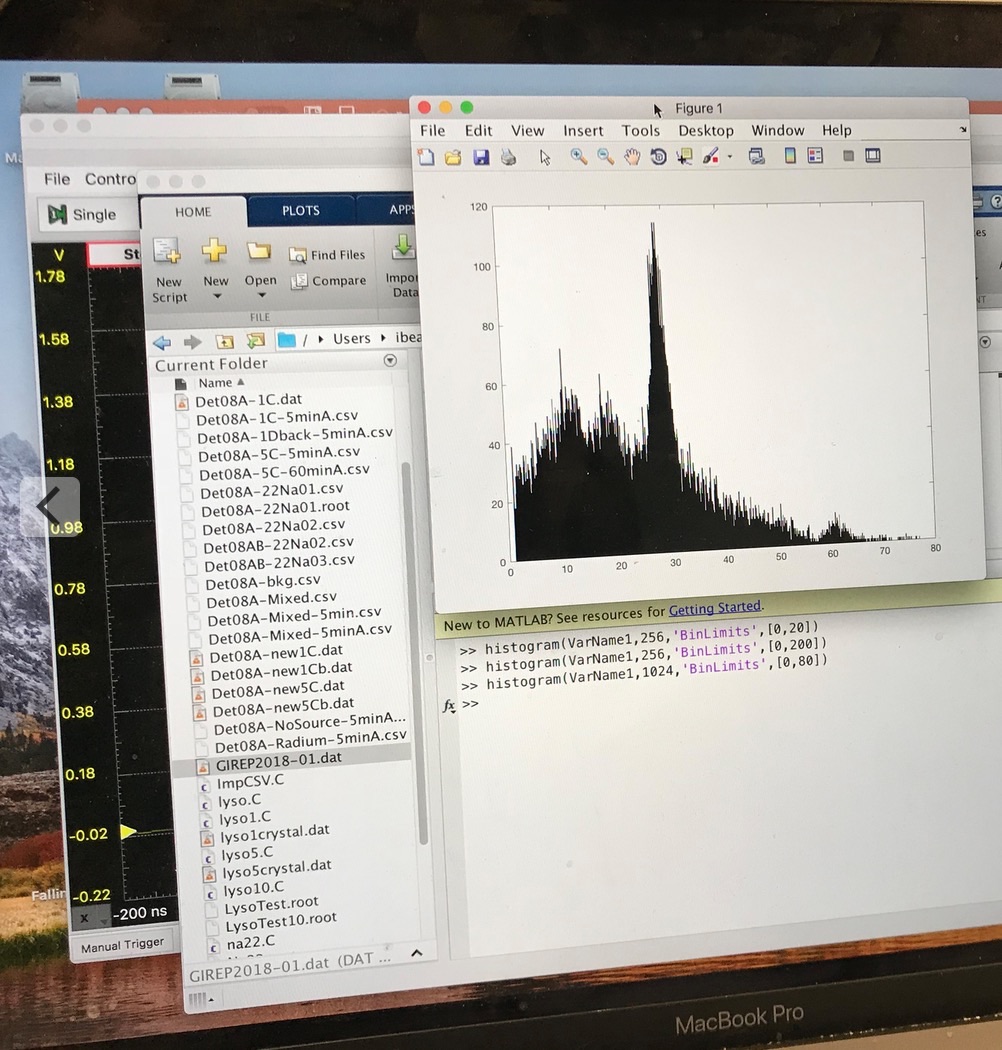Select the Pan hand tool
The width and height of the screenshot is (1002, 1050).
(x=632, y=157)
